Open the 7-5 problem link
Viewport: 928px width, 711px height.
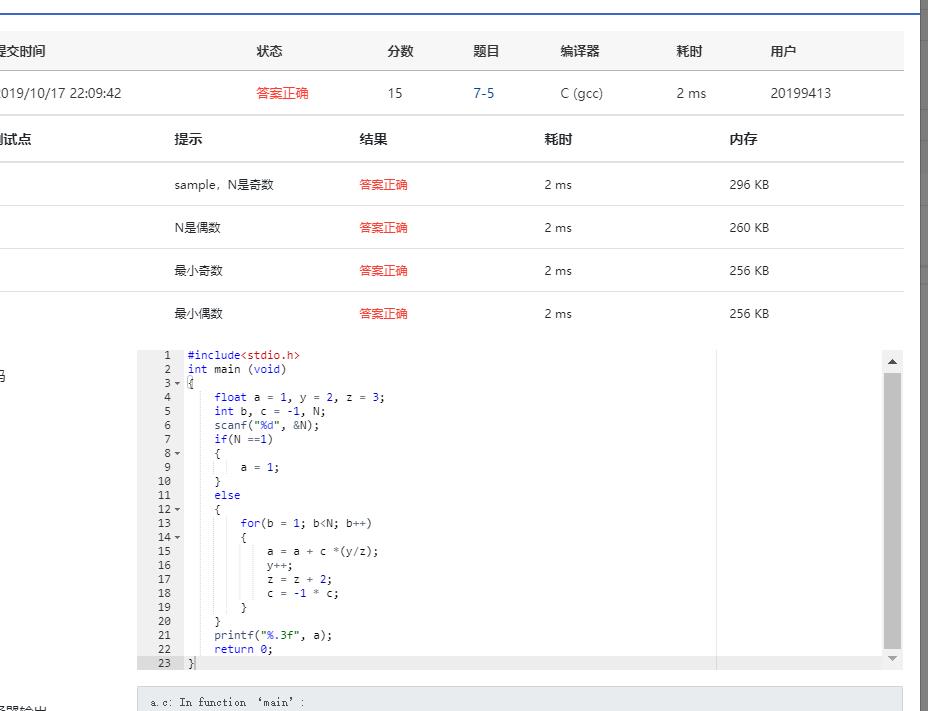tap(483, 93)
